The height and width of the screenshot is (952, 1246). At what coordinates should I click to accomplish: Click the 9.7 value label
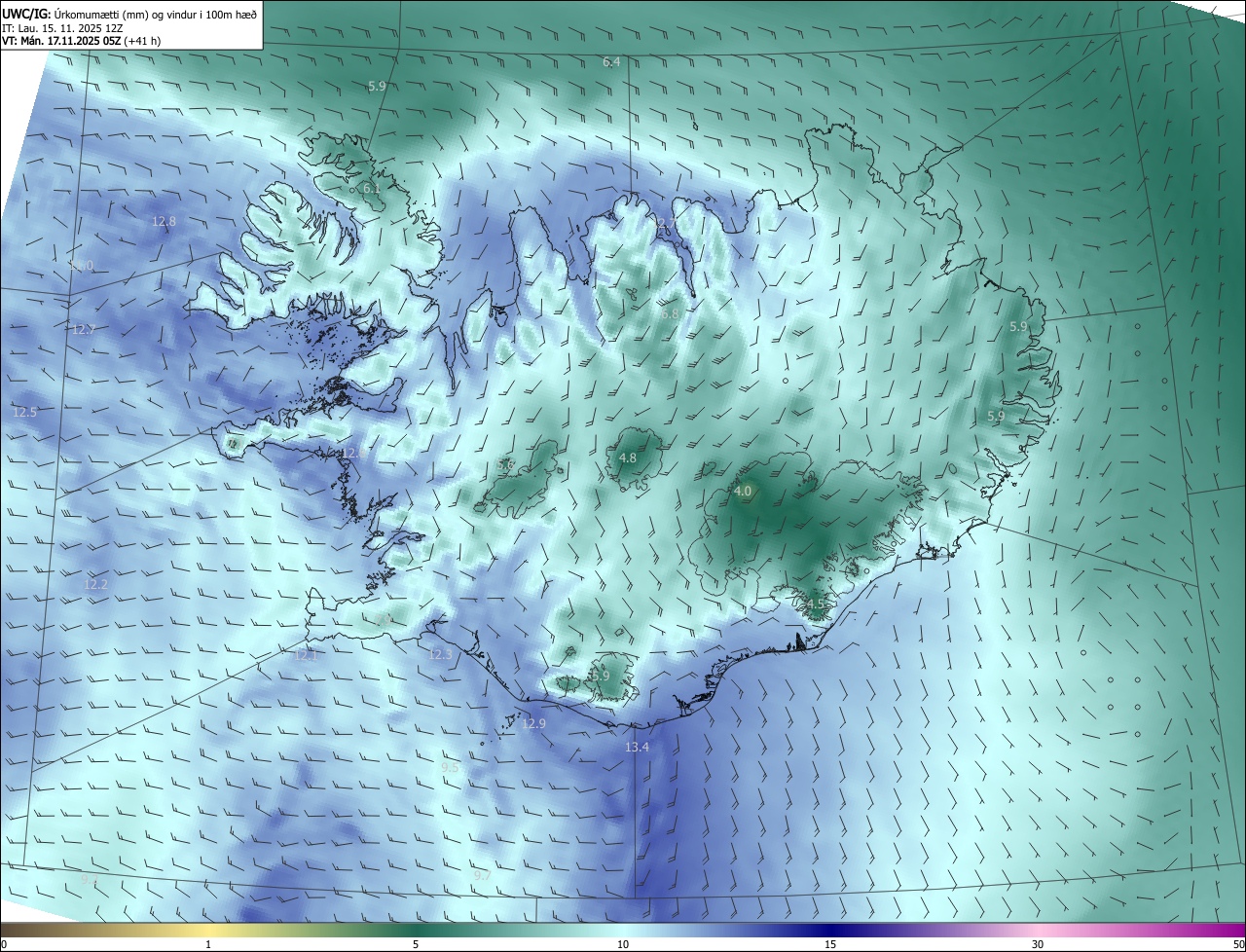(x=482, y=876)
